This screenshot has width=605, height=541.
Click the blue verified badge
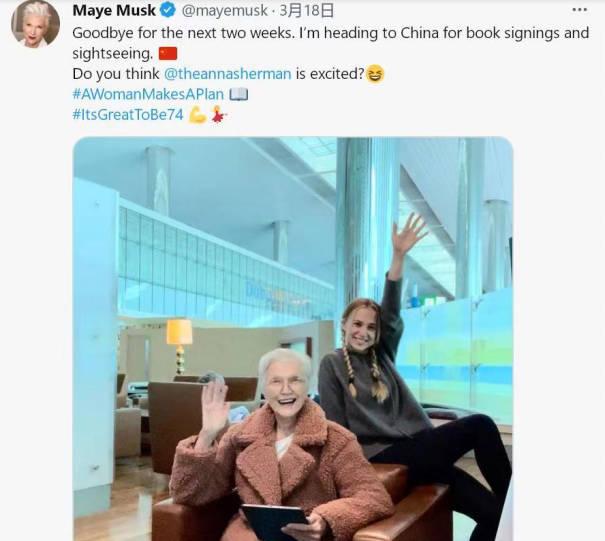coord(168,10)
